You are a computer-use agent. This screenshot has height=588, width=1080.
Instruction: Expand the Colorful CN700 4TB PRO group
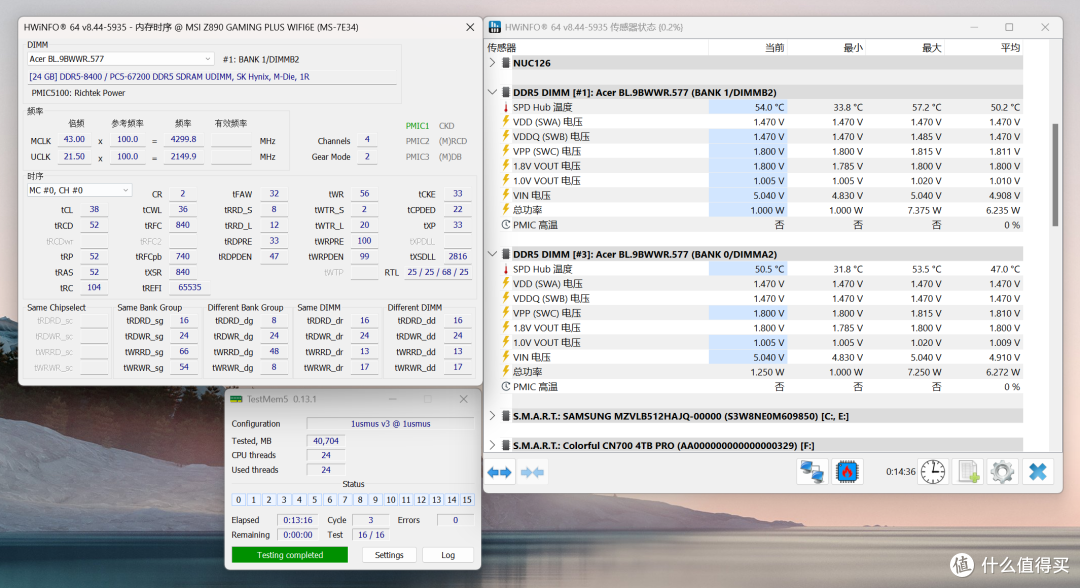(492, 445)
